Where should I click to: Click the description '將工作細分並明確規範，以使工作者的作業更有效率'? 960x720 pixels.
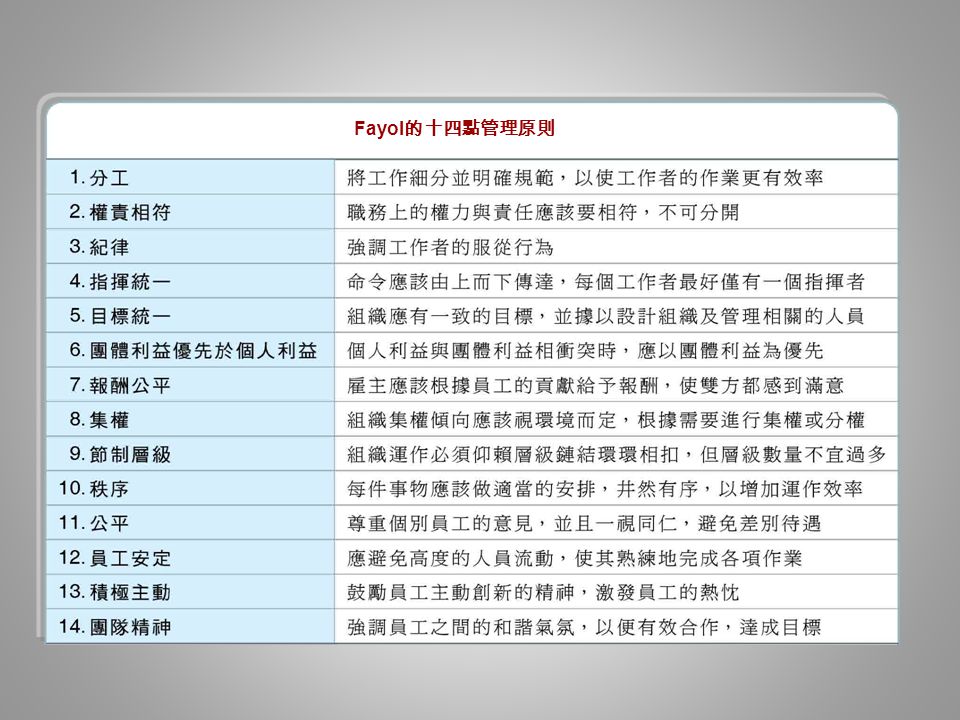pos(585,178)
